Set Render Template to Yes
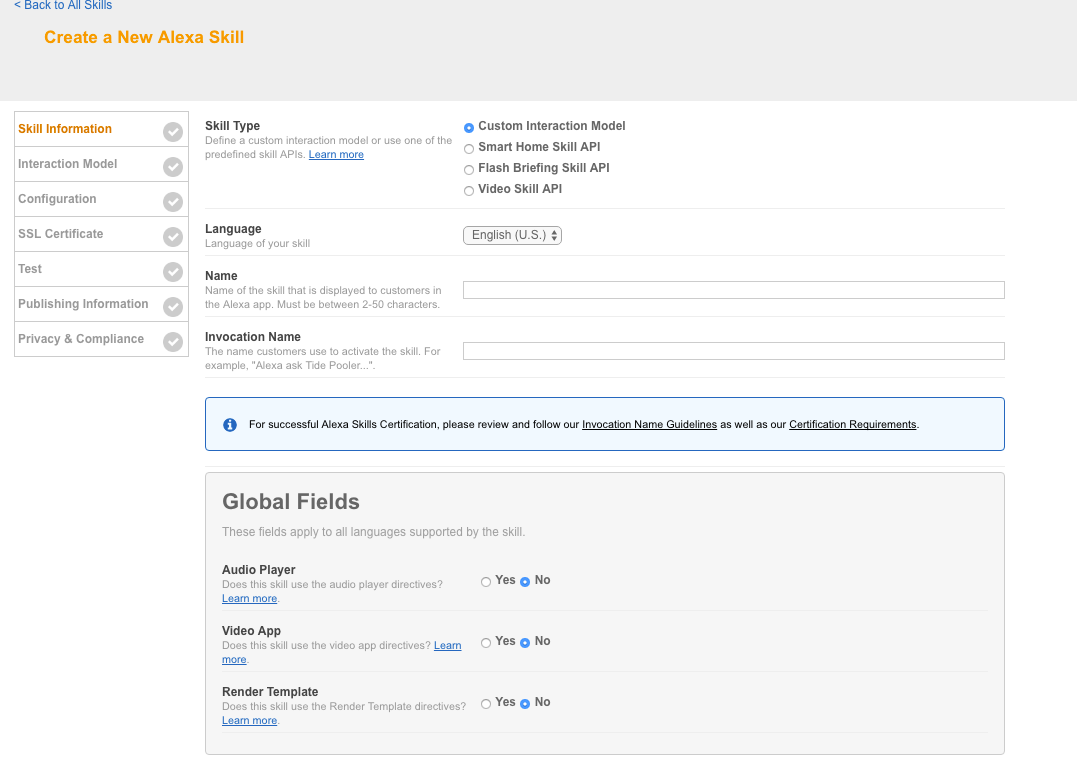 [x=486, y=704]
